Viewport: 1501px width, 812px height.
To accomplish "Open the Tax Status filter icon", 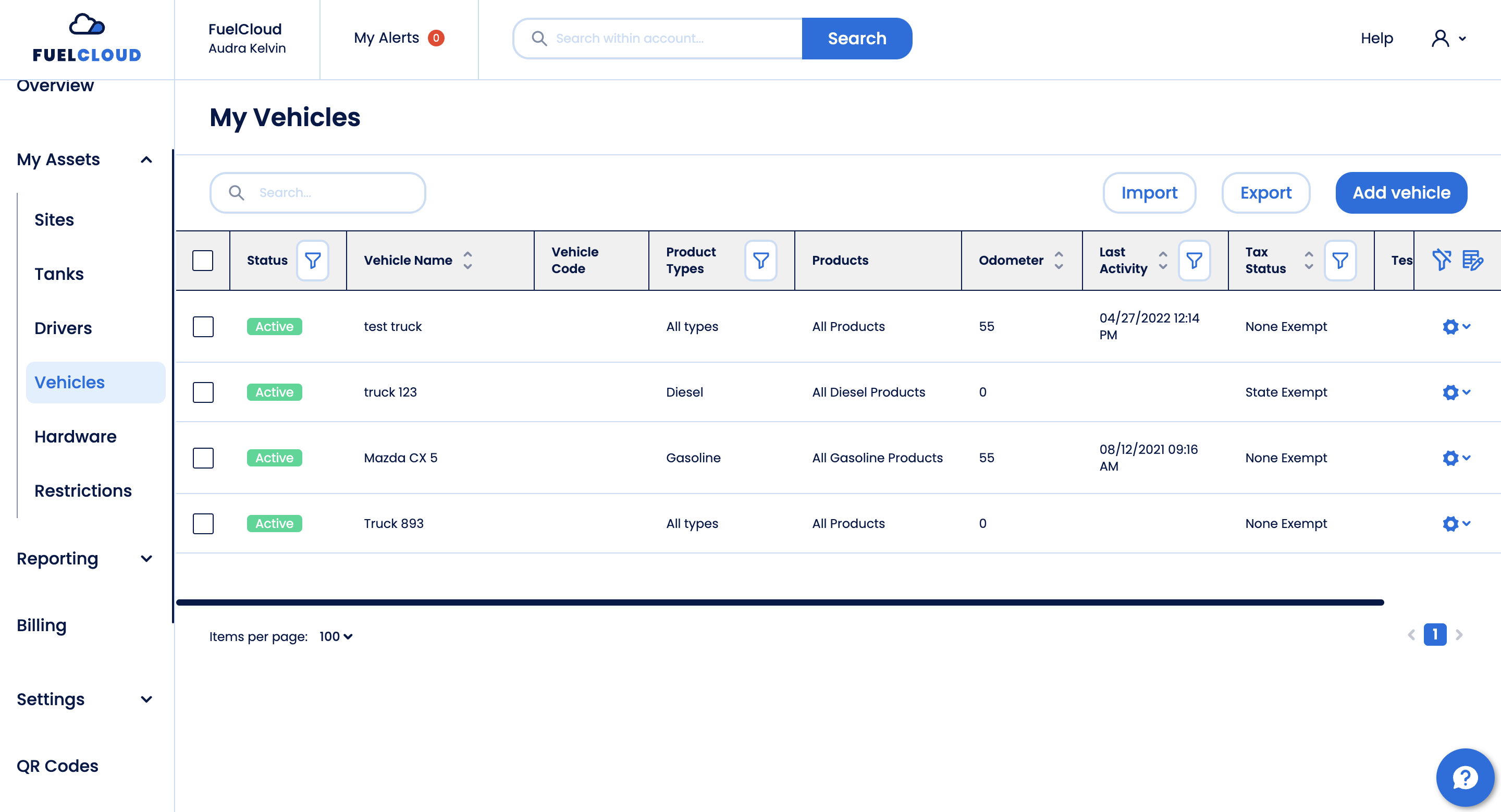I will pyautogui.click(x=1339, y=261).
